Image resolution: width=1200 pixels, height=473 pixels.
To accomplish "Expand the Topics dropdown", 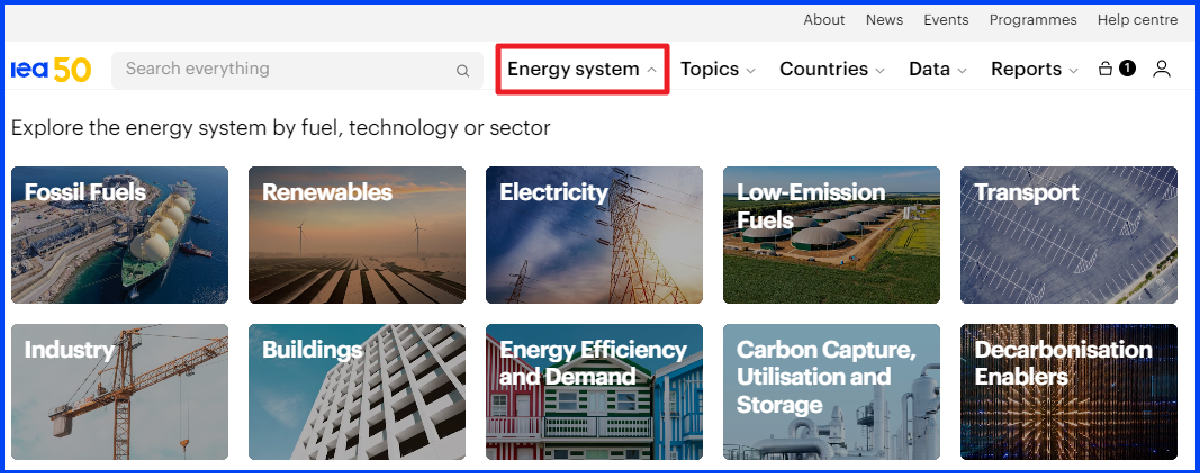I will 718,69.
